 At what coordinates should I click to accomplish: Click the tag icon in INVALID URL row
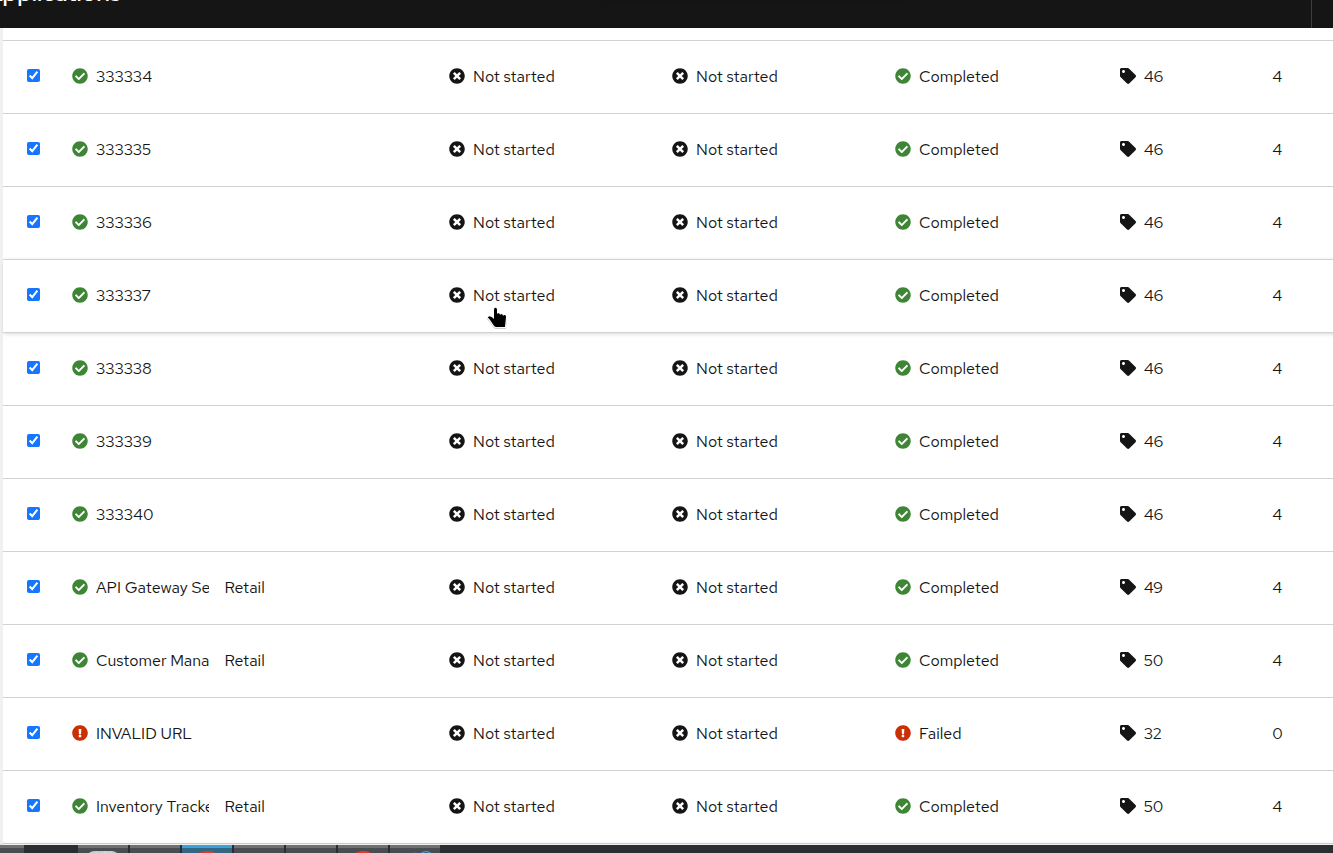tap(1127, 733)
